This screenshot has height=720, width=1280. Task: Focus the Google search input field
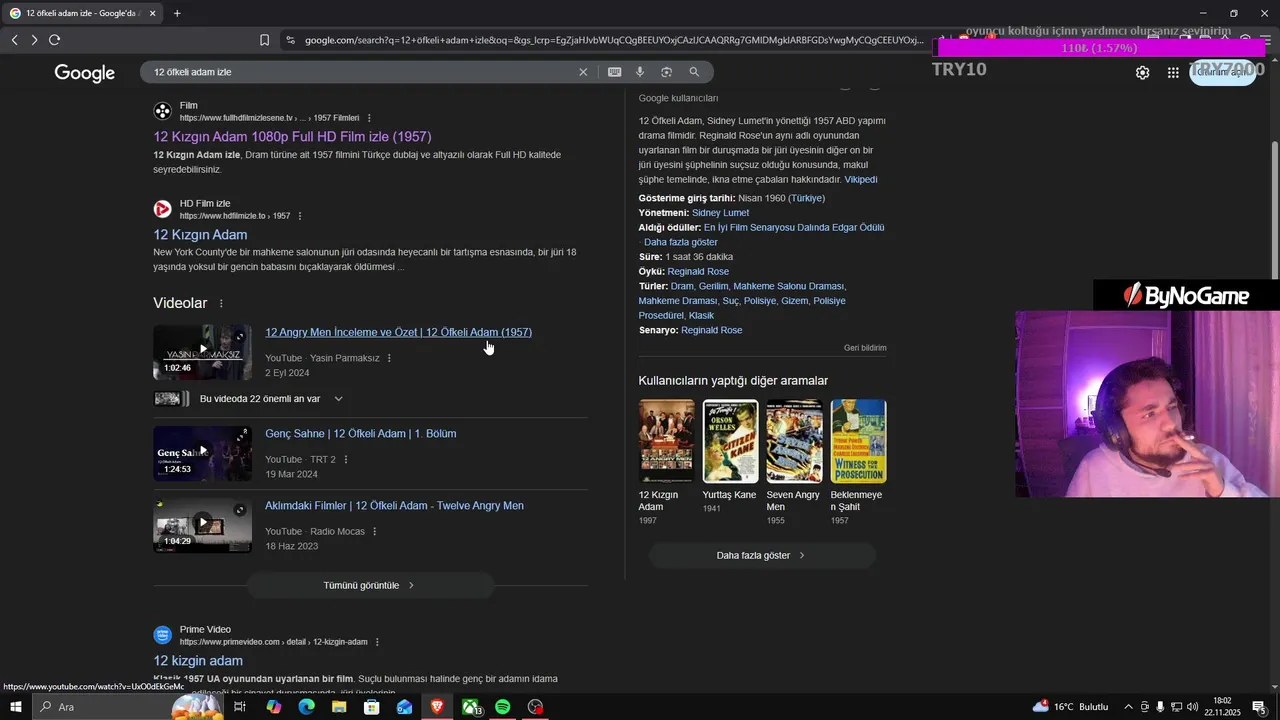pos(360,72)
